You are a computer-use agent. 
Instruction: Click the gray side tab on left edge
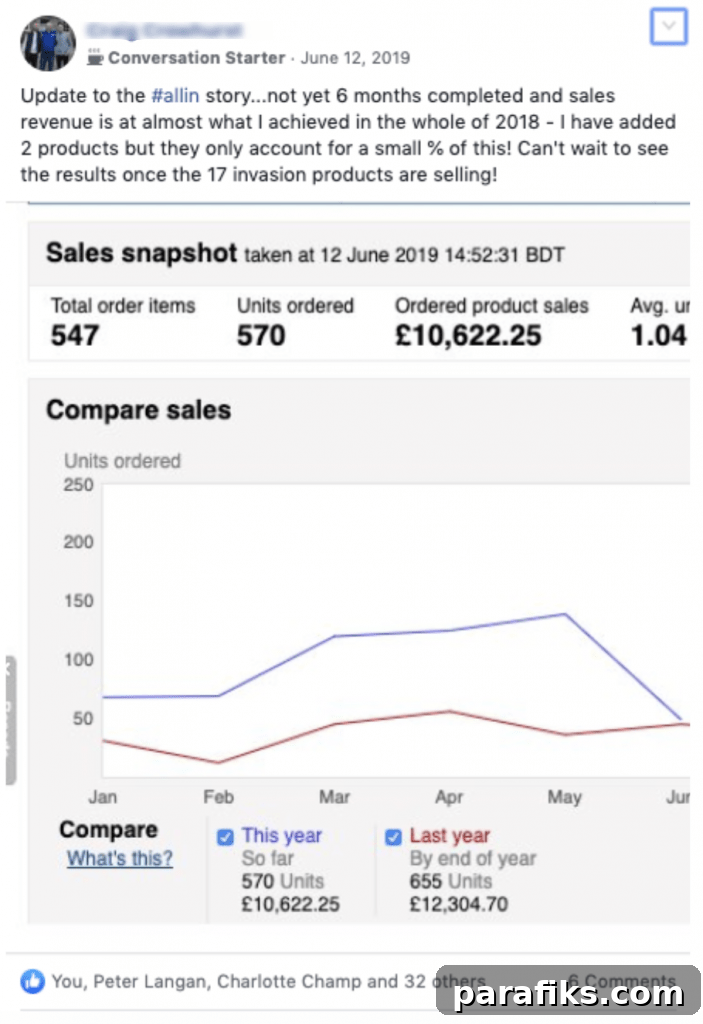pos(10,720)
